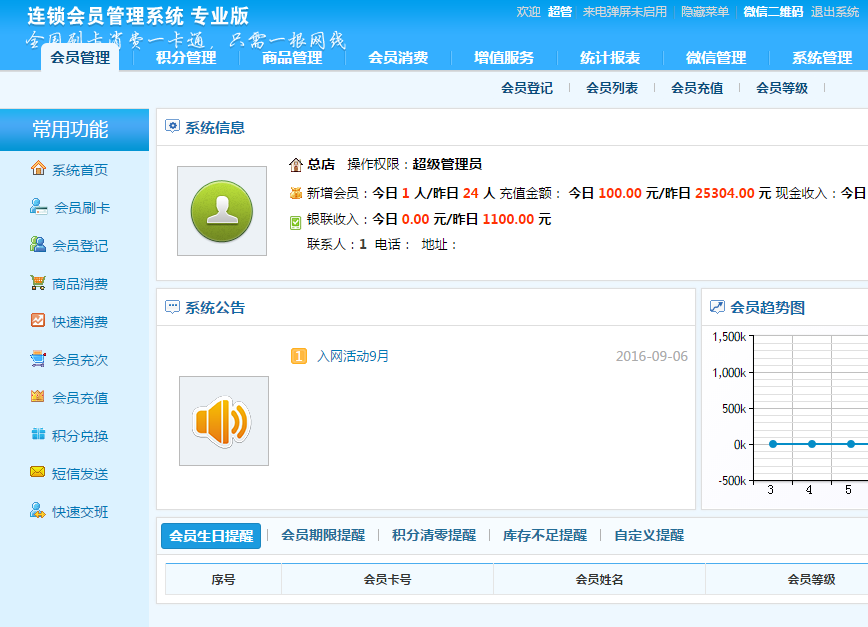Click the gift icon beside 积分兑换

point(38,434)
